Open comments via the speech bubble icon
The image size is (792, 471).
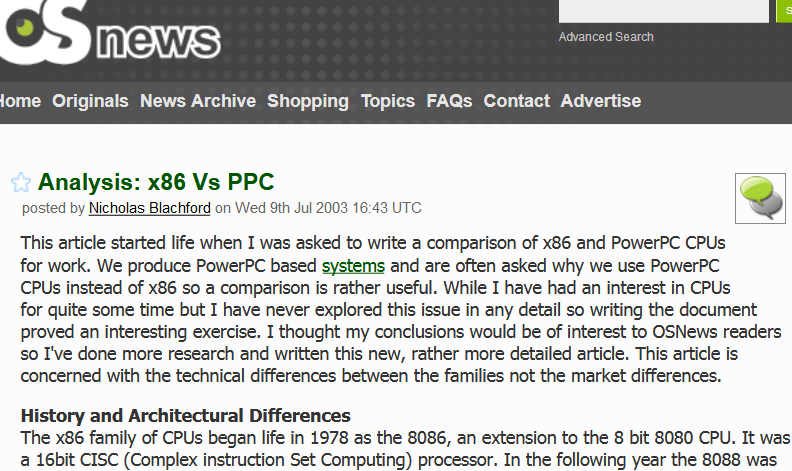pos(760,198)
